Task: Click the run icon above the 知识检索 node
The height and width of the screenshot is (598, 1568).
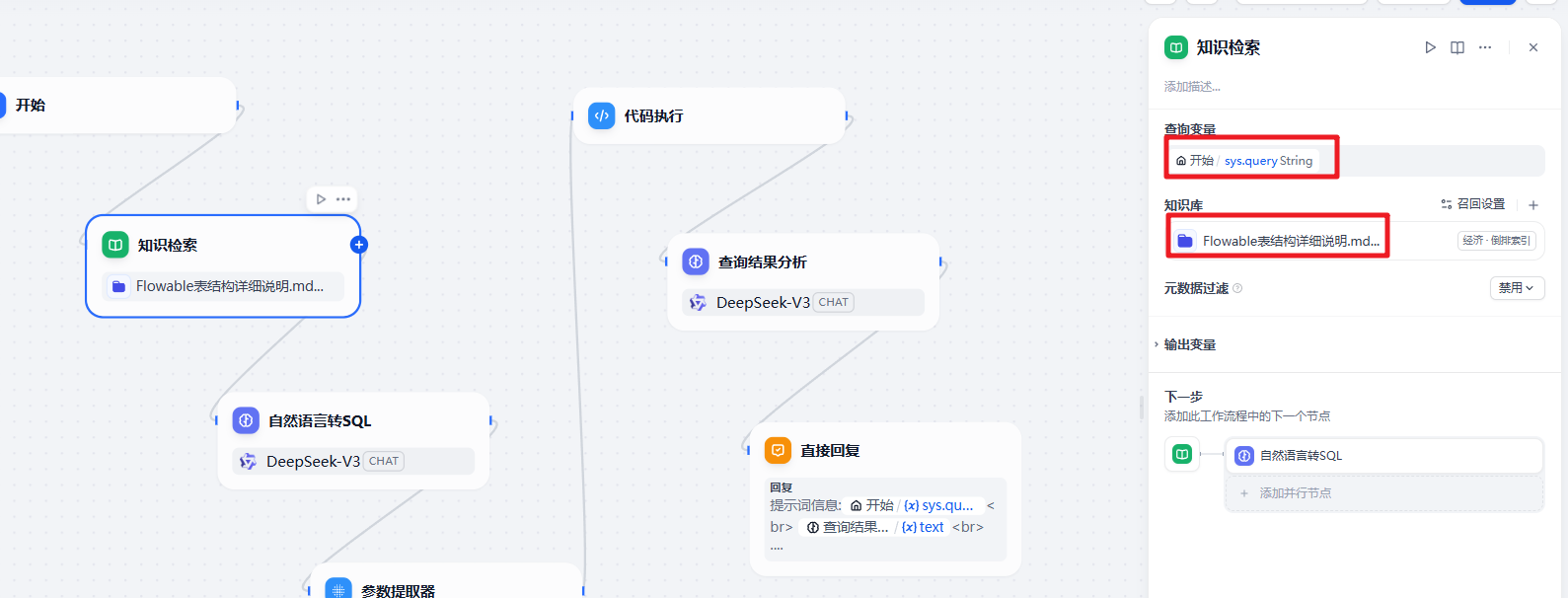Action: (321, 199)
